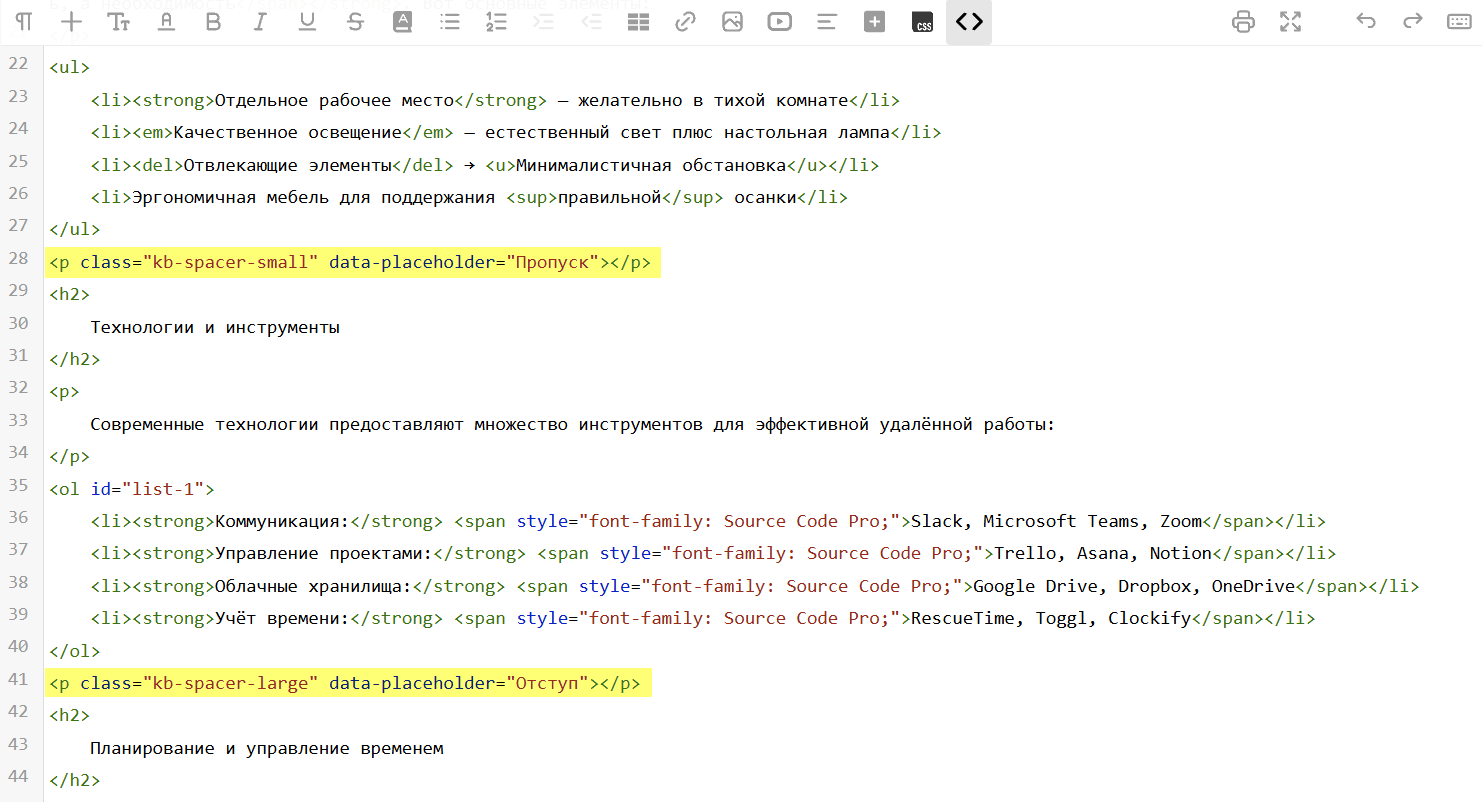Click the plus insert icon
The width and height of the screenshot is (1484, 802).
click(71, 22)
